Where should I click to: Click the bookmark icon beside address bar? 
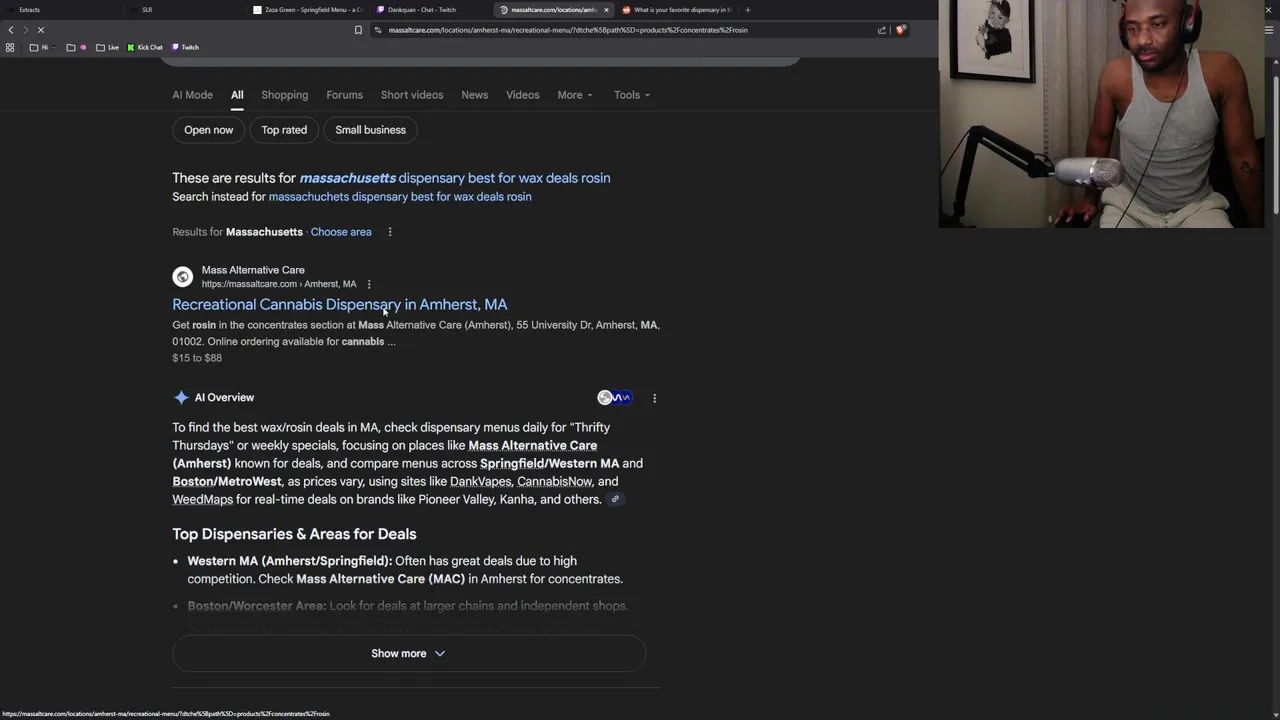point(358,30)
